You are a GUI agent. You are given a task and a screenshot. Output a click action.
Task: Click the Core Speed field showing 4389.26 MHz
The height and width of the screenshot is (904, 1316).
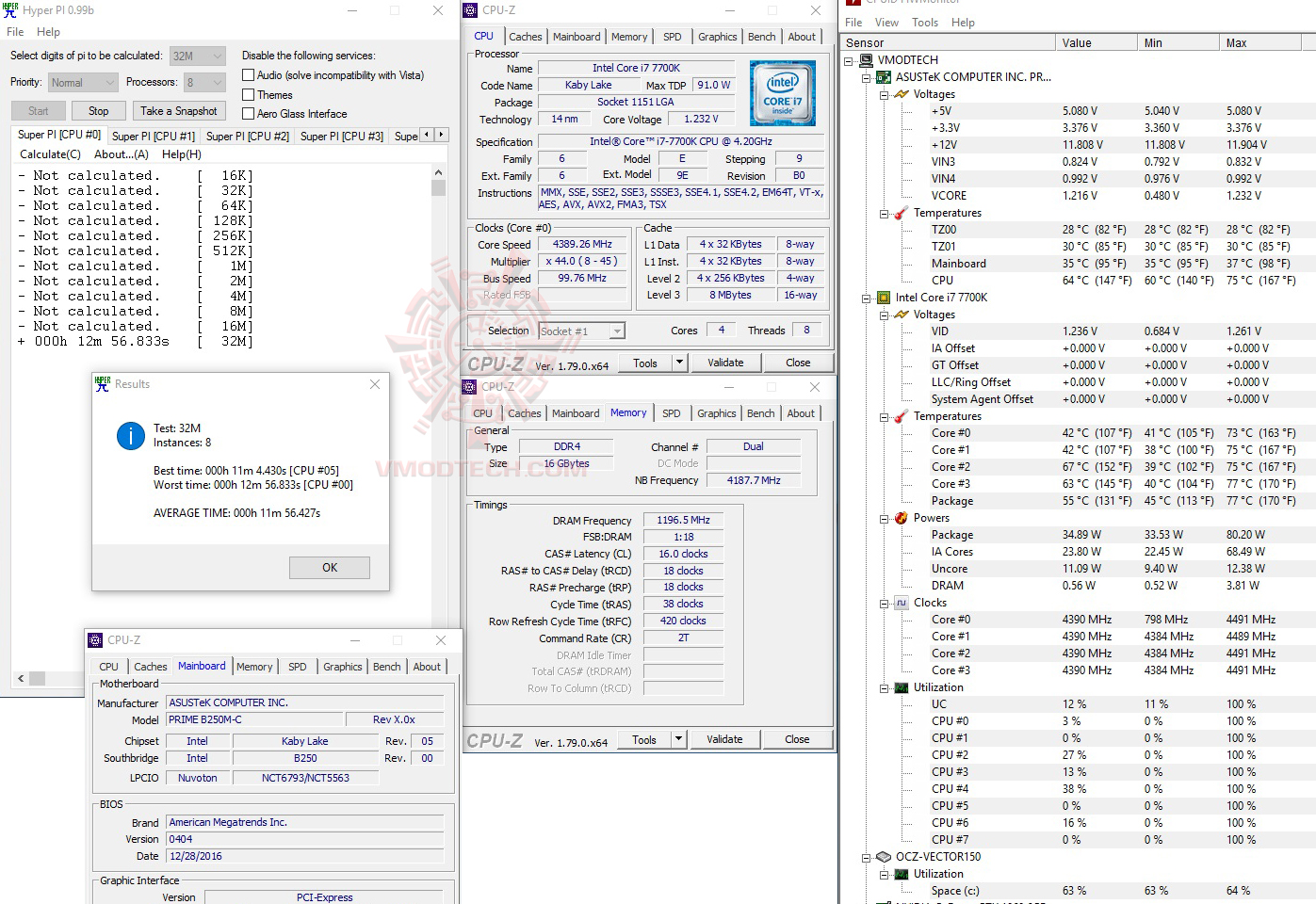click(x=582, y=245)
